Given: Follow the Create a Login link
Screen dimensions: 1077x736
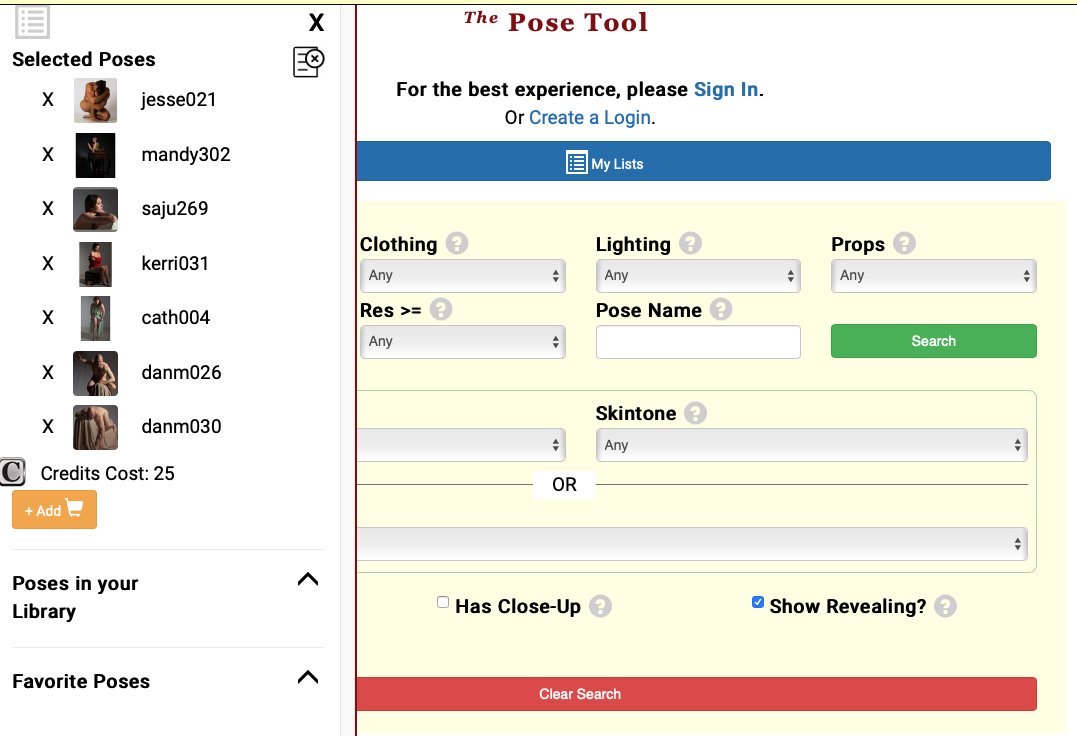Looking at the screenshot, I should point(590,118).
